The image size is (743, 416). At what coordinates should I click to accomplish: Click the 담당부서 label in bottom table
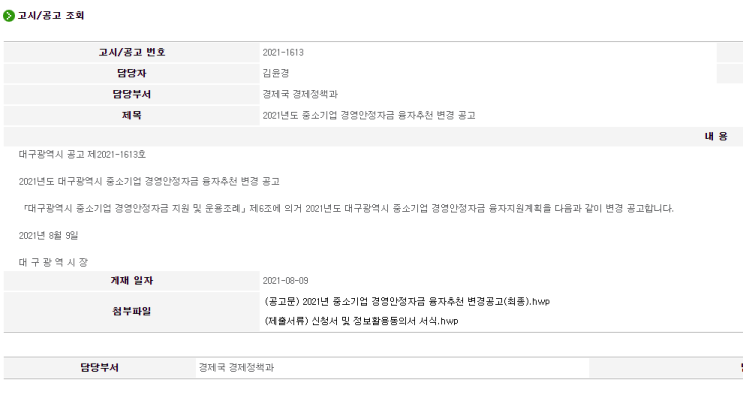point(100,368)
